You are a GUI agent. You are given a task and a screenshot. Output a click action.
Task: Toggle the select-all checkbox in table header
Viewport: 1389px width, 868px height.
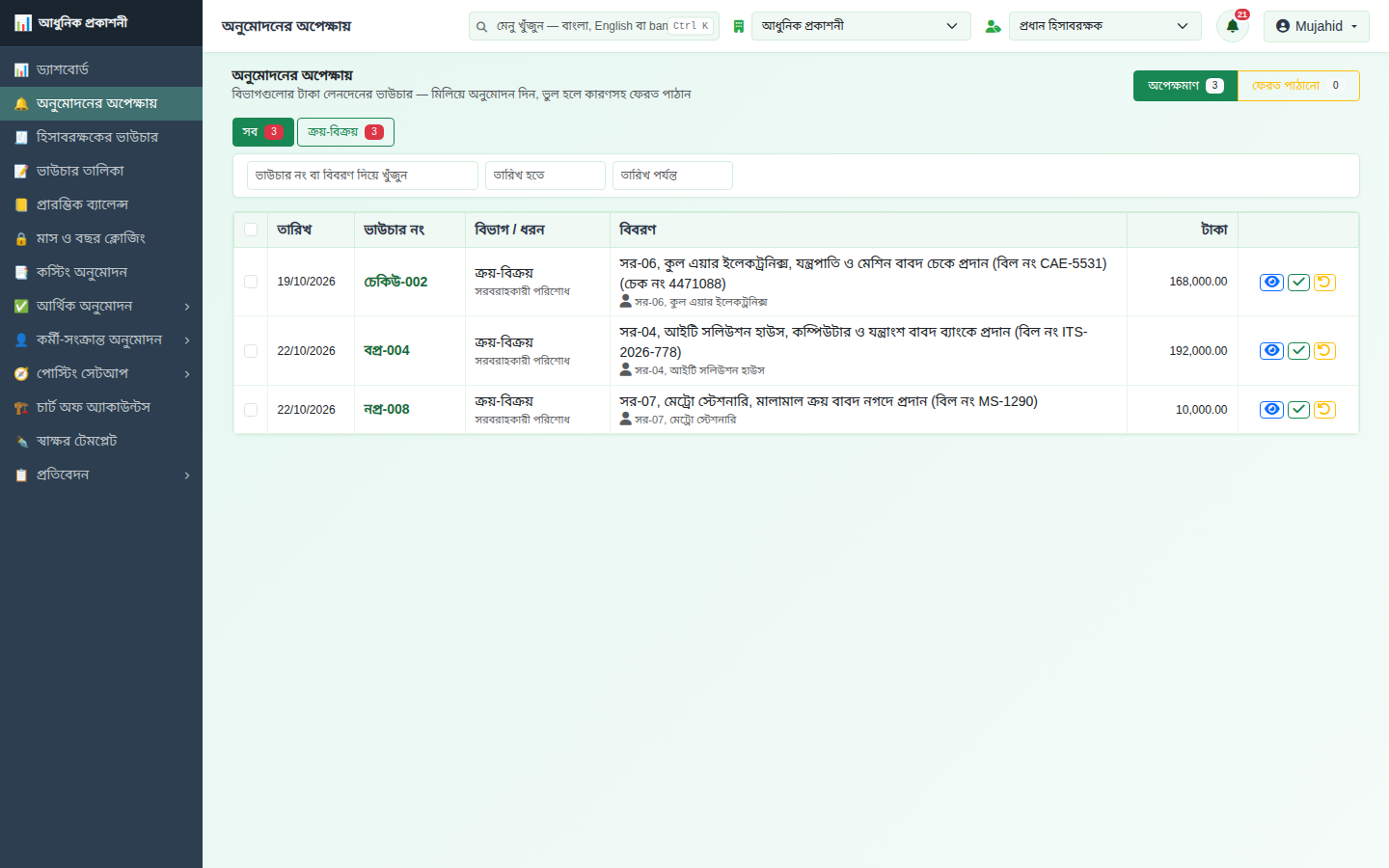pos(251,230)
